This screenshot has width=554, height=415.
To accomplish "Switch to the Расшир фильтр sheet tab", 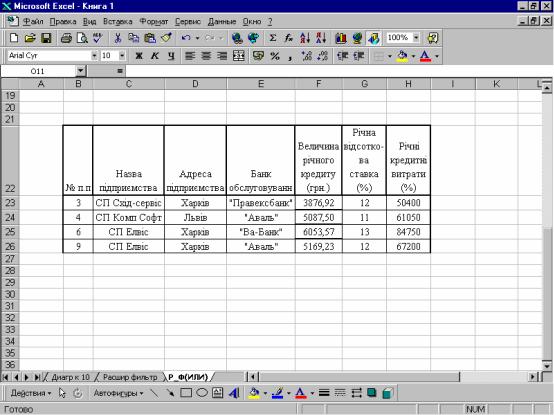I will 130,377.
